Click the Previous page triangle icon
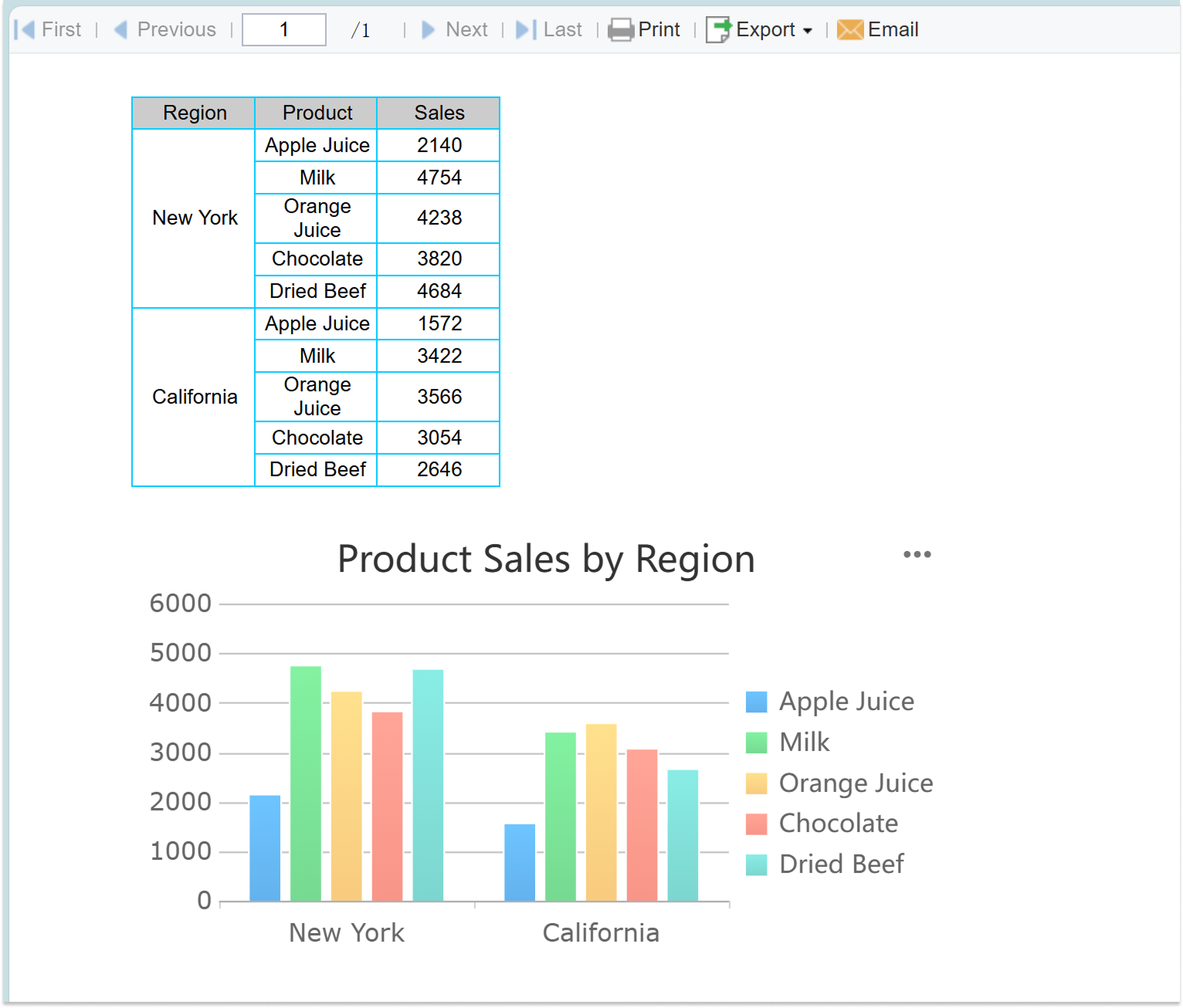Screen dimensions: 1183x1008 pos(120,30)
